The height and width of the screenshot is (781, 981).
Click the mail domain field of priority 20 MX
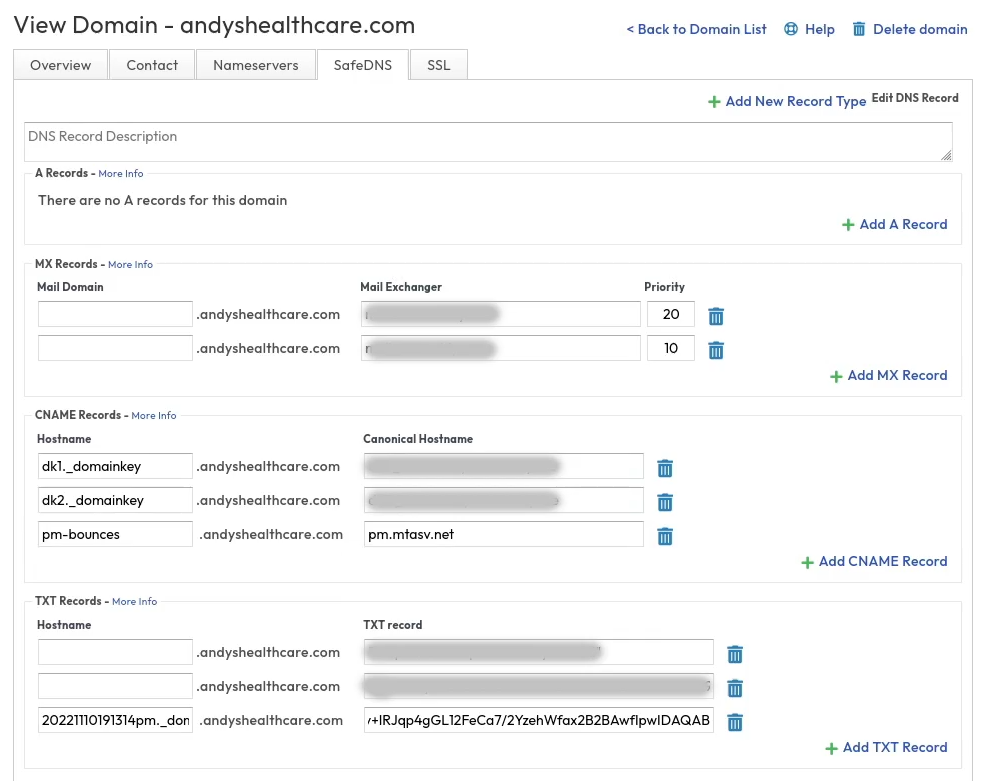coord(115,314)
